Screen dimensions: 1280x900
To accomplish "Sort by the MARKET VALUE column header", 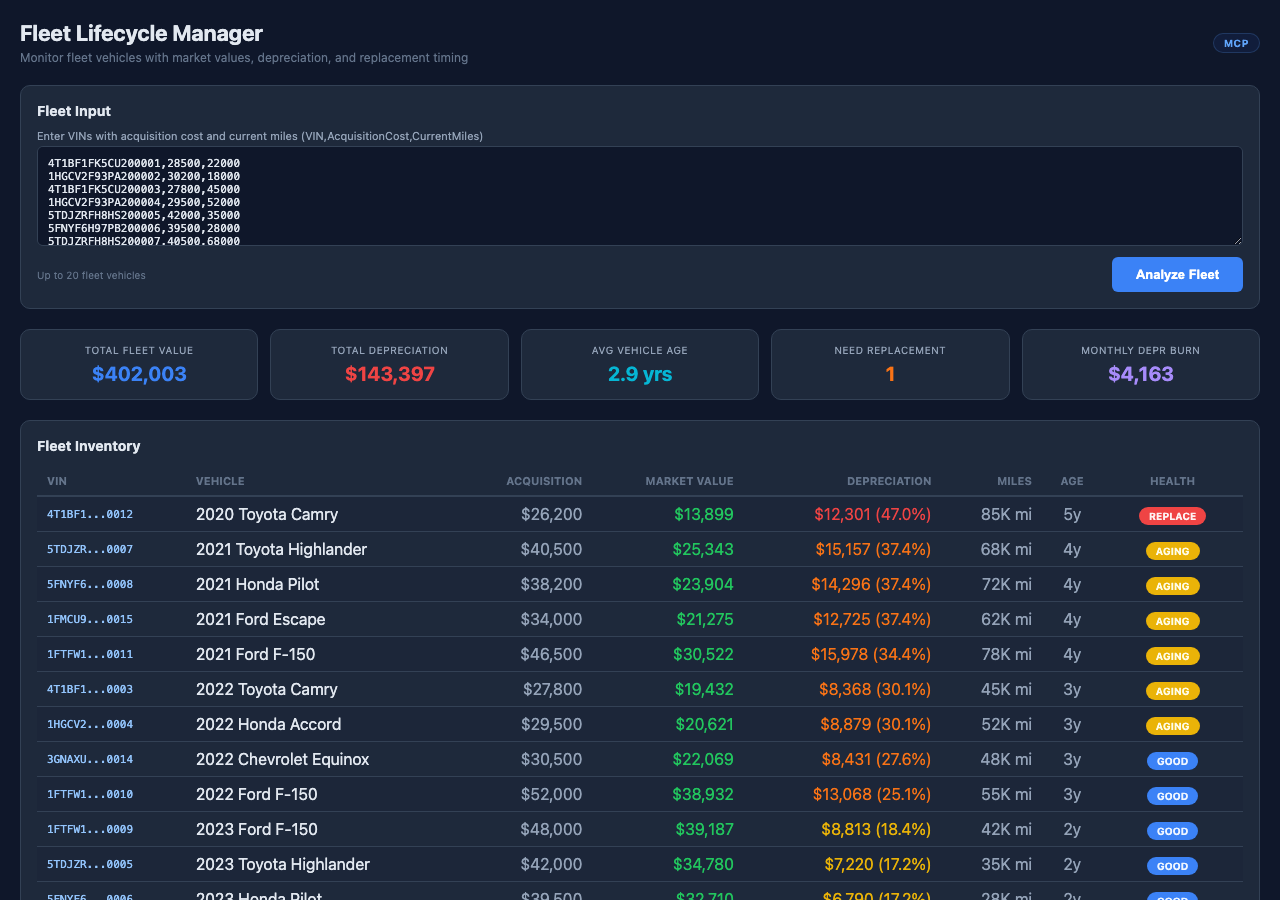I will [689, 481].
